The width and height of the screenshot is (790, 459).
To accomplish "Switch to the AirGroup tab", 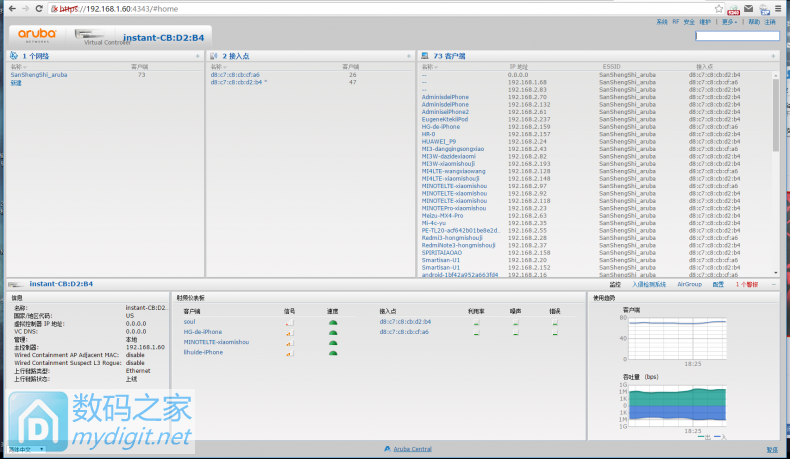I will point(689,285).
